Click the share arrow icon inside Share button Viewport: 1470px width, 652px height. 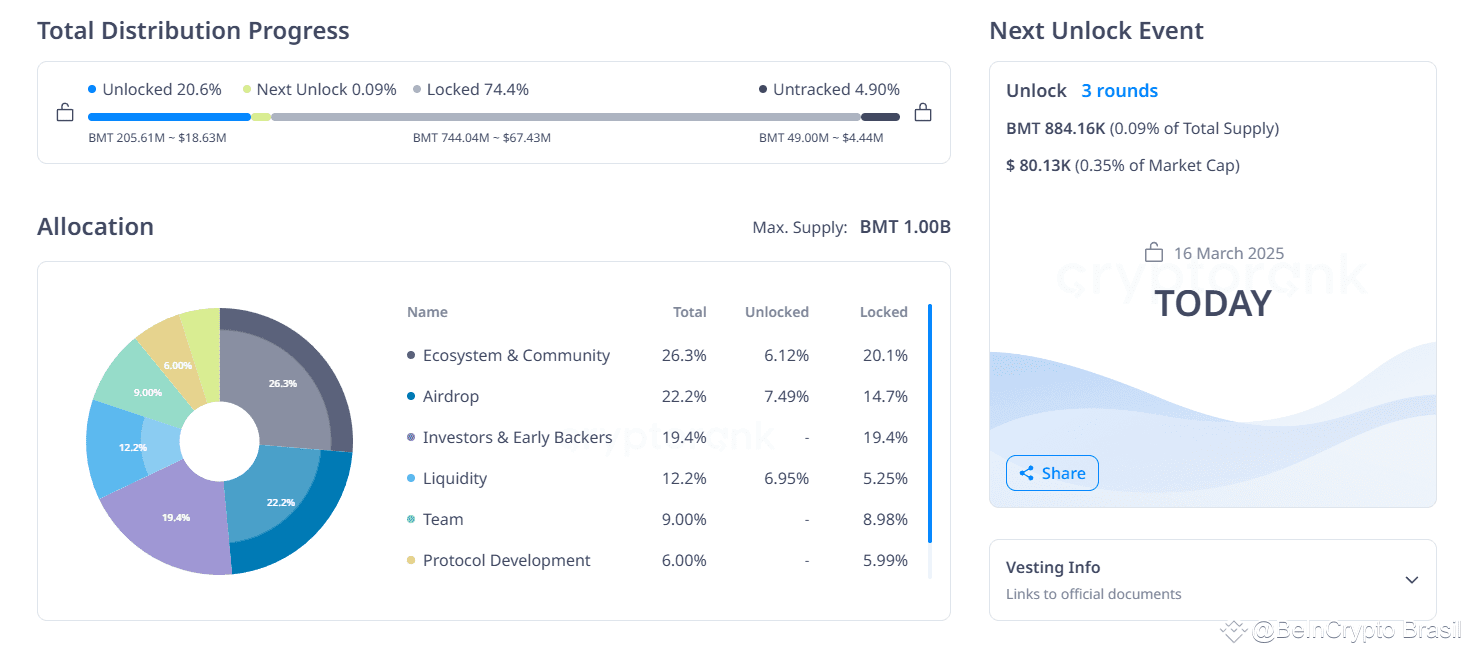click(x=1028, y=472)
